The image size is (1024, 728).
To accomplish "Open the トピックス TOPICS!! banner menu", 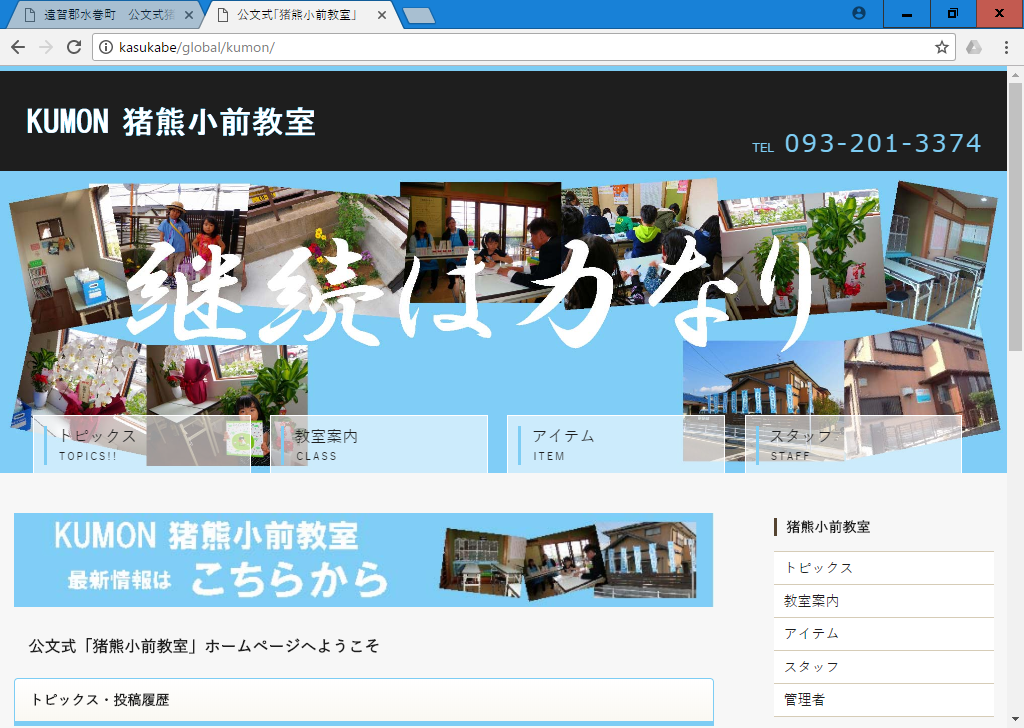I will (142, 444).
